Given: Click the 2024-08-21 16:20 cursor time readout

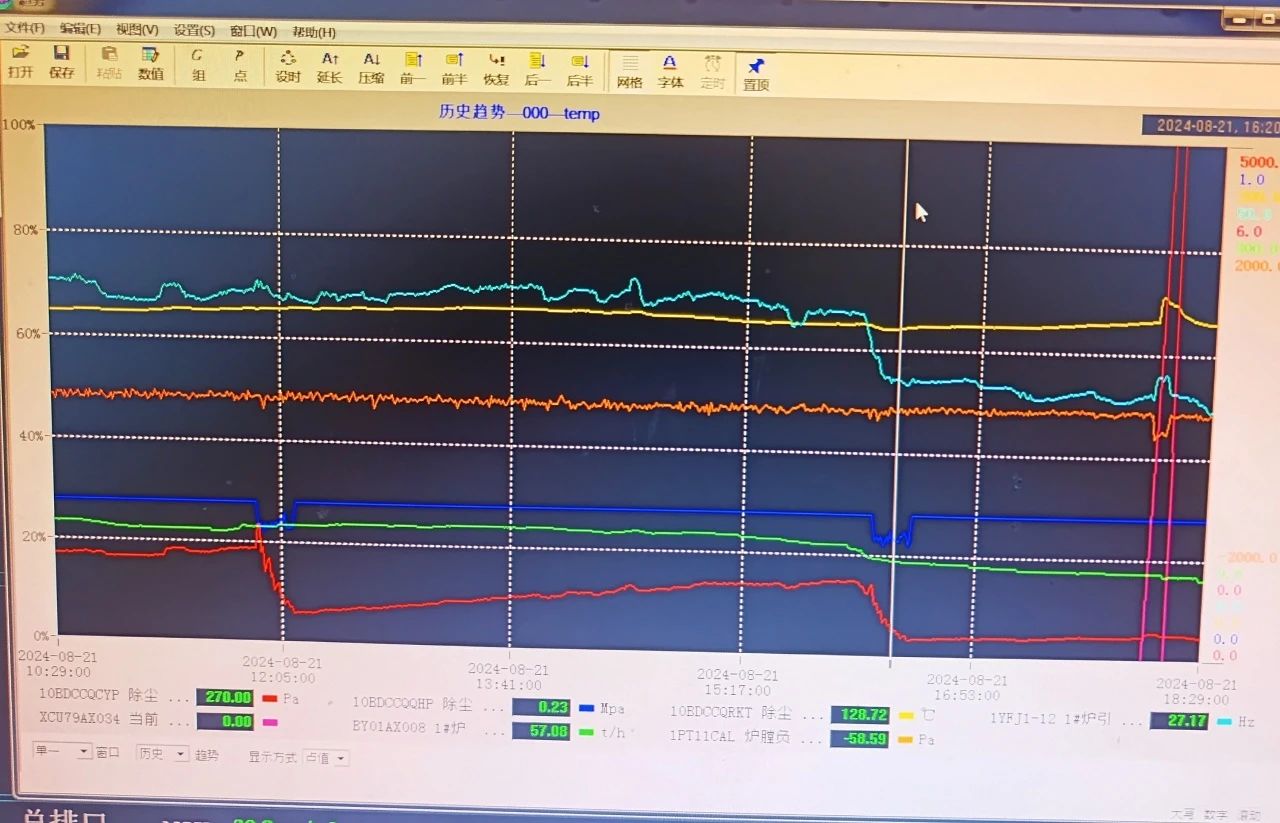Looking at the screenshot, I should (x=1211, y=126).
